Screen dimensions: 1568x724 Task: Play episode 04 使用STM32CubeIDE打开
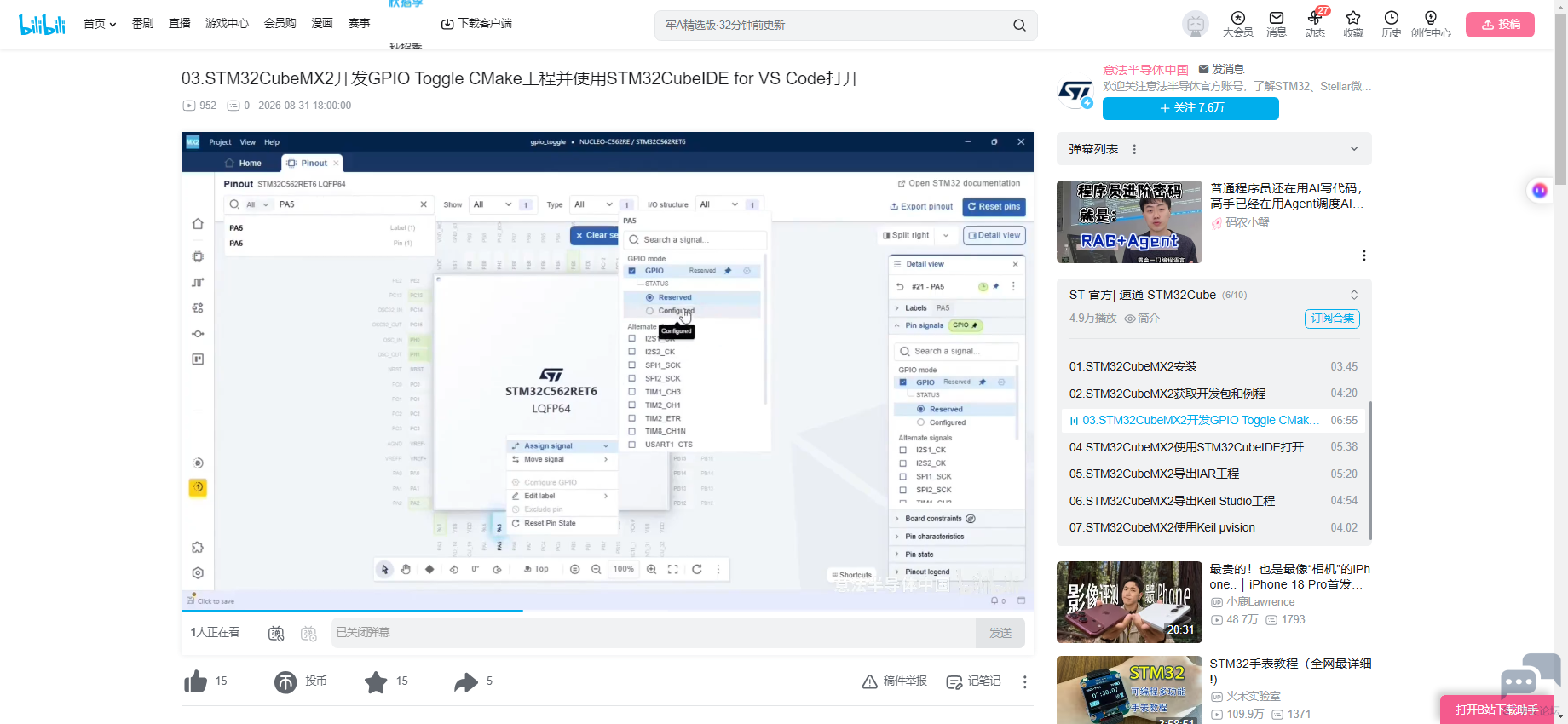point(1213,447)
